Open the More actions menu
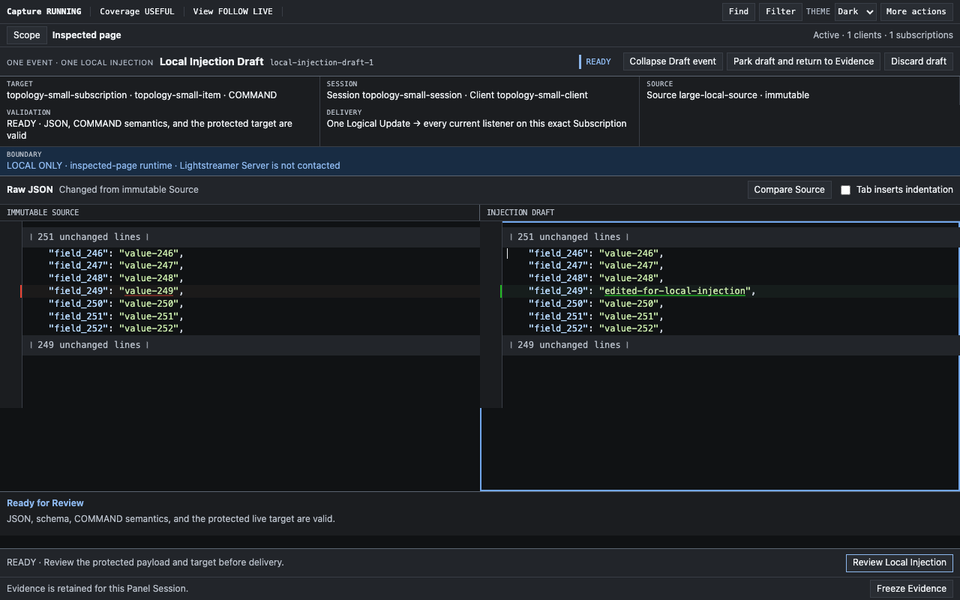The height and width of the screenshot is (600, 960). (916, 12)
